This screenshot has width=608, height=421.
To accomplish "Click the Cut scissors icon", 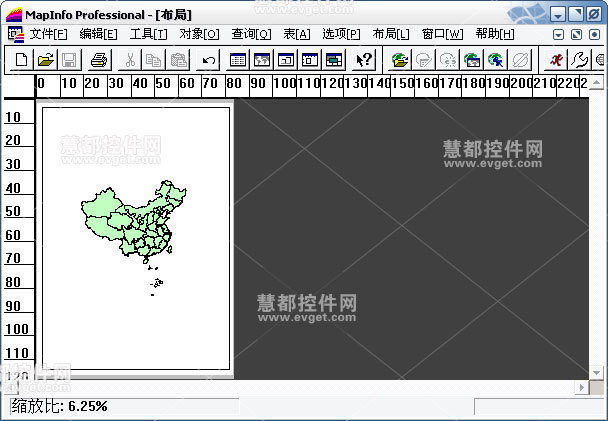I will 130,60.
